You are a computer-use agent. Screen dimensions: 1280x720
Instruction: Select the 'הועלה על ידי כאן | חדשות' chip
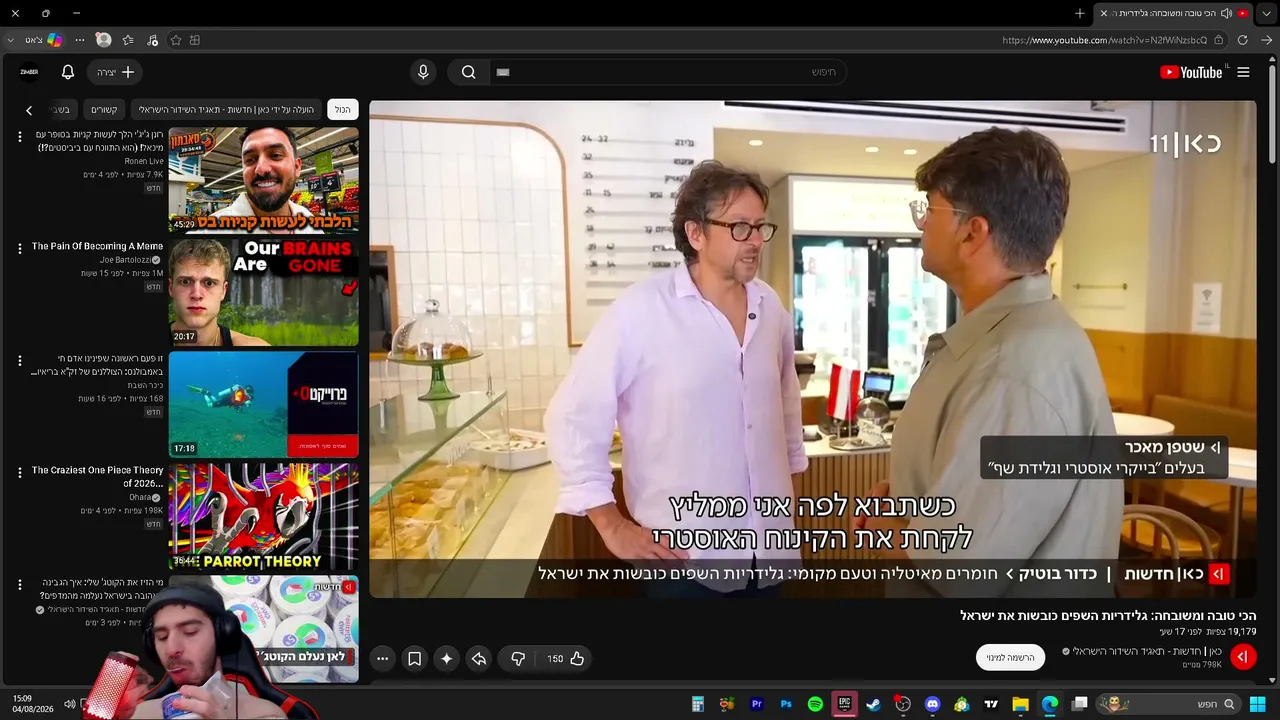226,110
